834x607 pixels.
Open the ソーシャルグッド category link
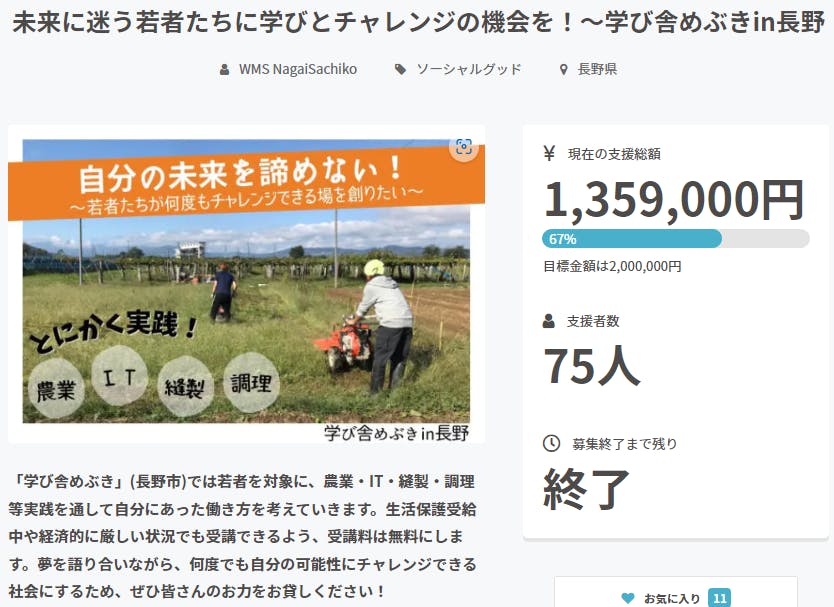point(469,69)
